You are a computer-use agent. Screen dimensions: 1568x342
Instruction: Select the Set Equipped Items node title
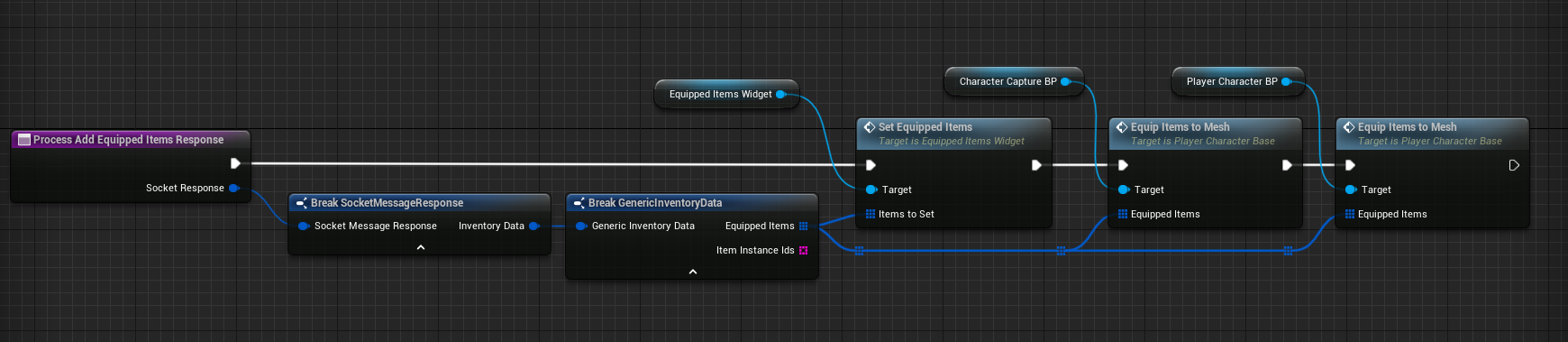click(925, 127)
